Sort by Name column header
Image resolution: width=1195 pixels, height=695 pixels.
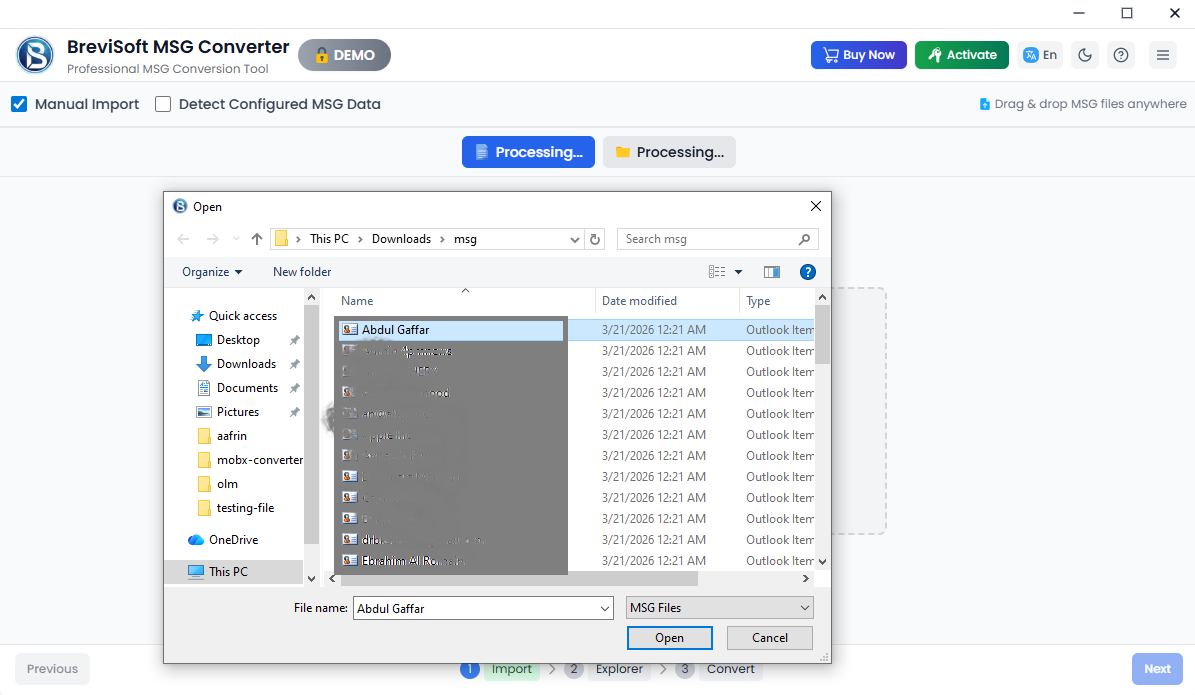point(463,301)
